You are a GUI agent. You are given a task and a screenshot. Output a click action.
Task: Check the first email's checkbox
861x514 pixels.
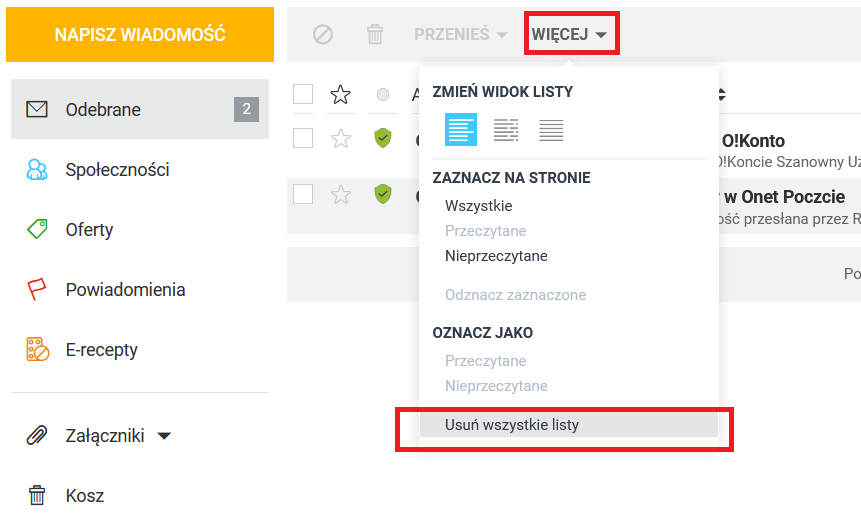click(303, 139)
